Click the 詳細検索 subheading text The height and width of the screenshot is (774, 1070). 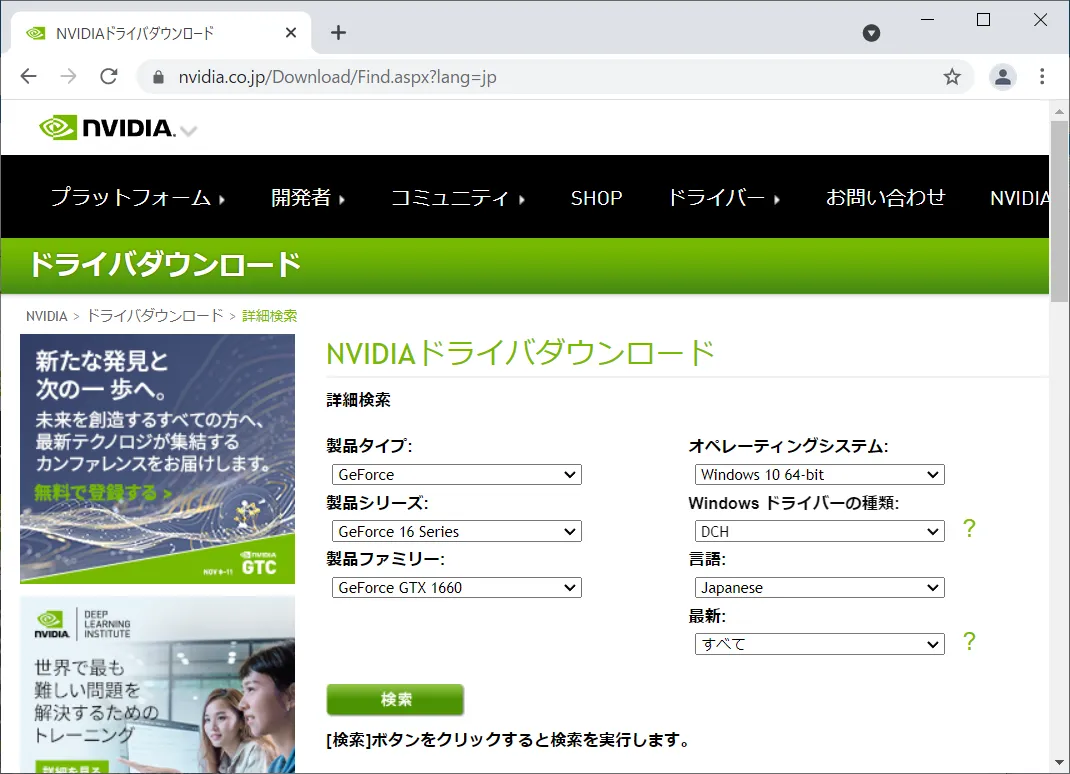coord(358,400)
